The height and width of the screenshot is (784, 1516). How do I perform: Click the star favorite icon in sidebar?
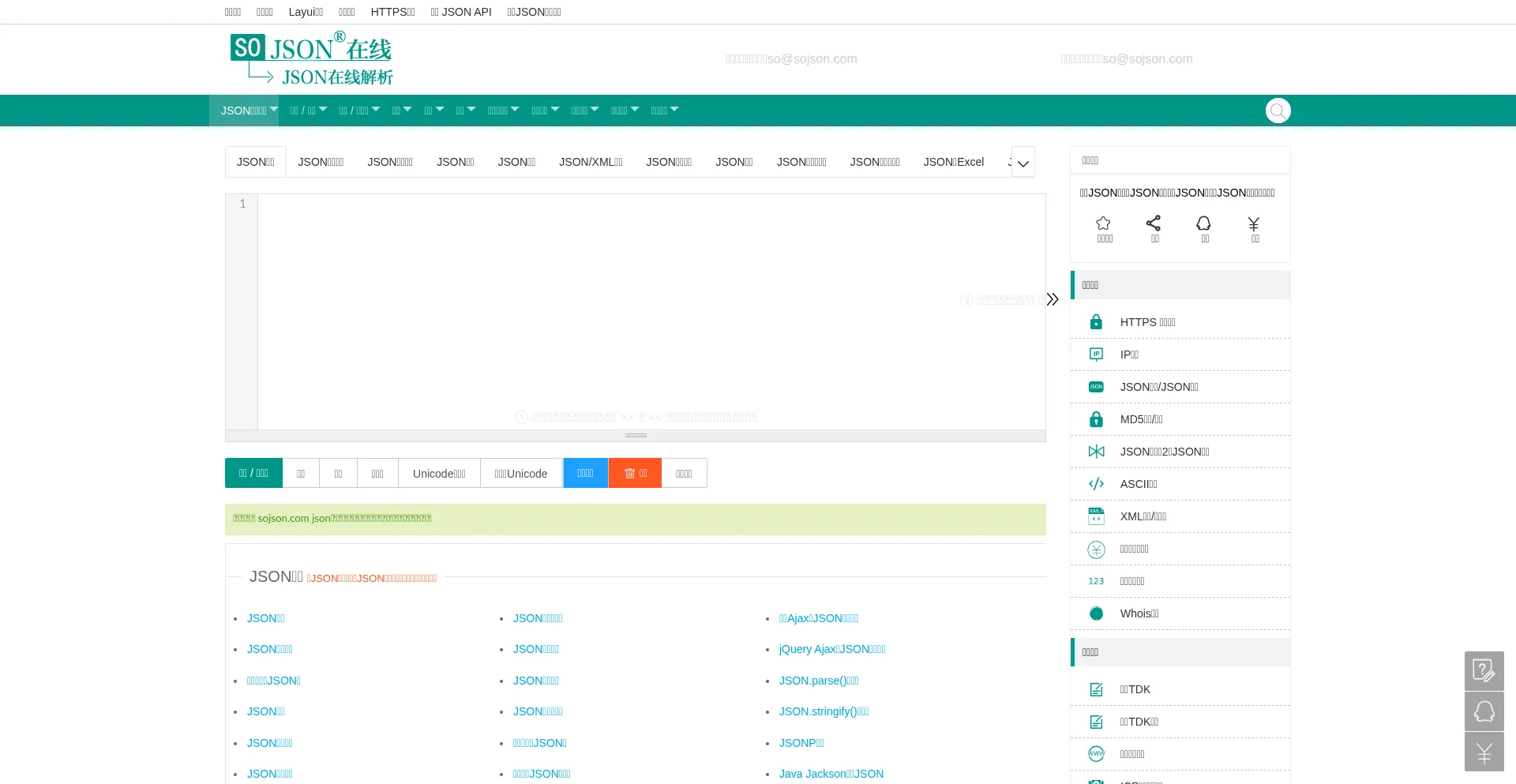tap(1104, 223)
